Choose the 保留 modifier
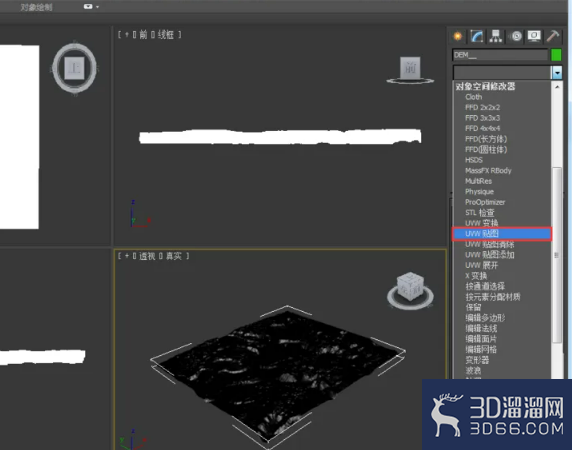Image resolution: width=572 pixels, height=450 pixels. (473, 307)
